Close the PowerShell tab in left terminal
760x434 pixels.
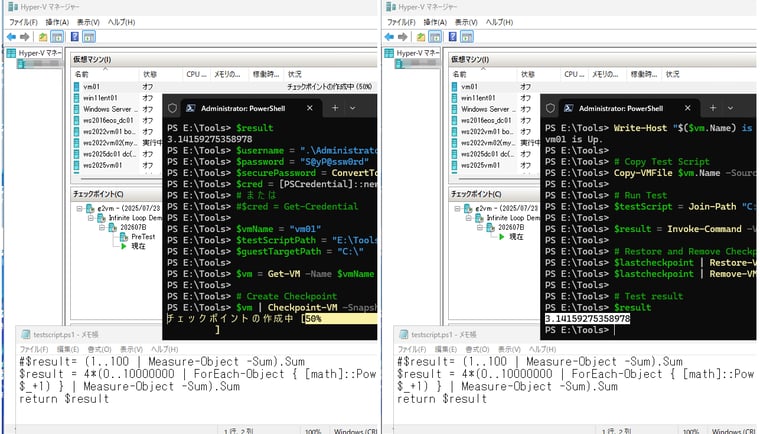(x=310, y=108)
